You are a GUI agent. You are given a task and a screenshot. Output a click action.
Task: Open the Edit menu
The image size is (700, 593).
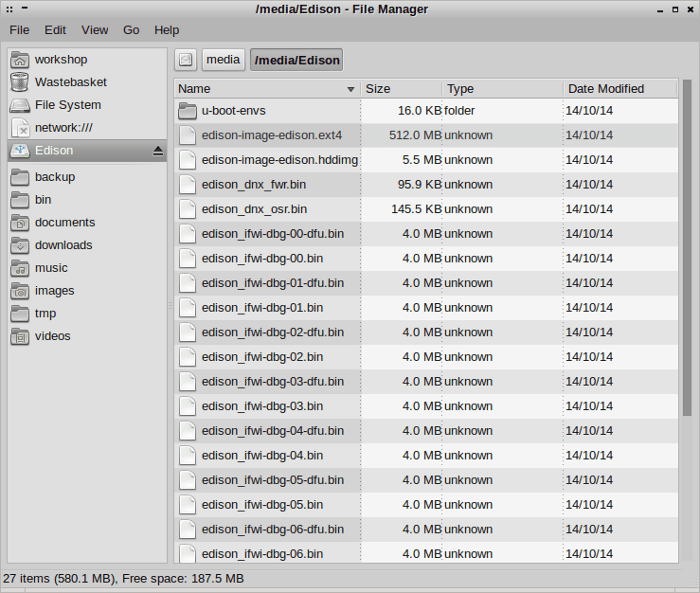tap(55, 30)
